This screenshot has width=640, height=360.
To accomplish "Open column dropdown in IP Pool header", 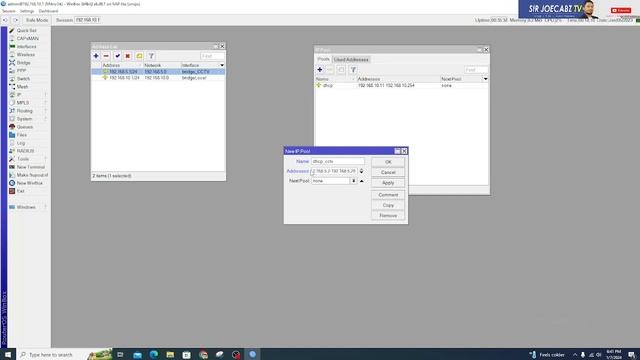I will point(485,79).
